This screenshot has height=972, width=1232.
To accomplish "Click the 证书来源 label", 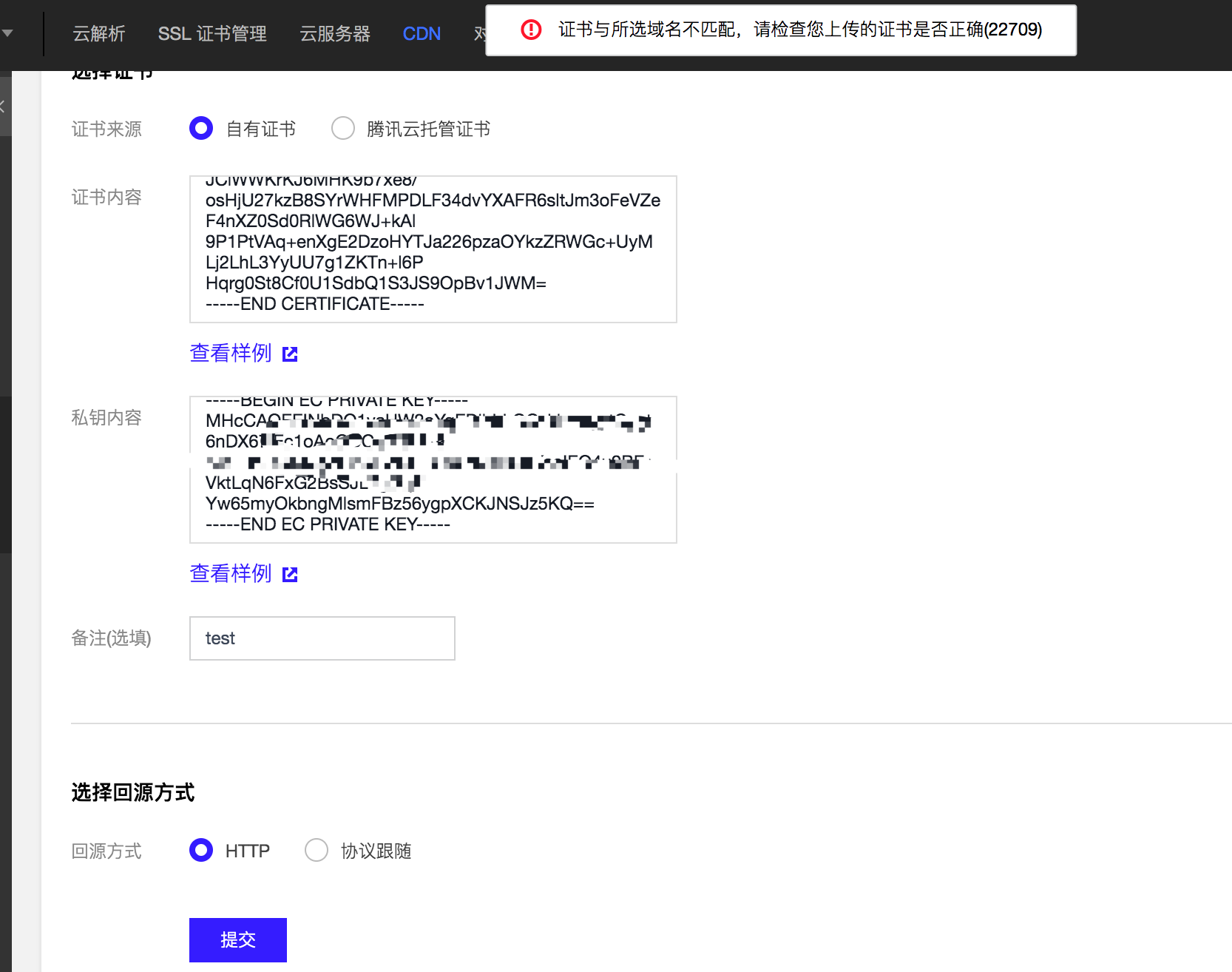I will click(106, 129).
